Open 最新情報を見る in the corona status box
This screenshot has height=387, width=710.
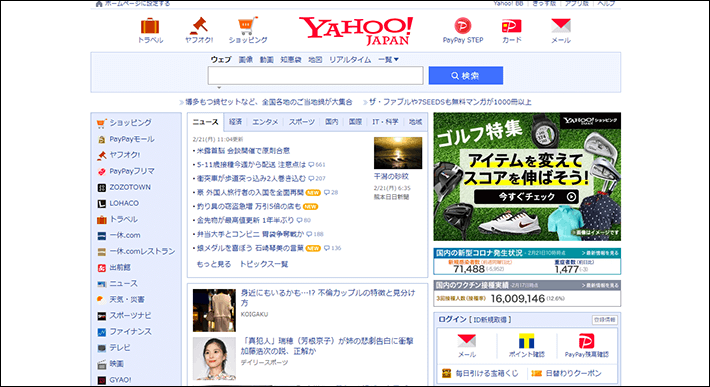(x=600, y=253)
